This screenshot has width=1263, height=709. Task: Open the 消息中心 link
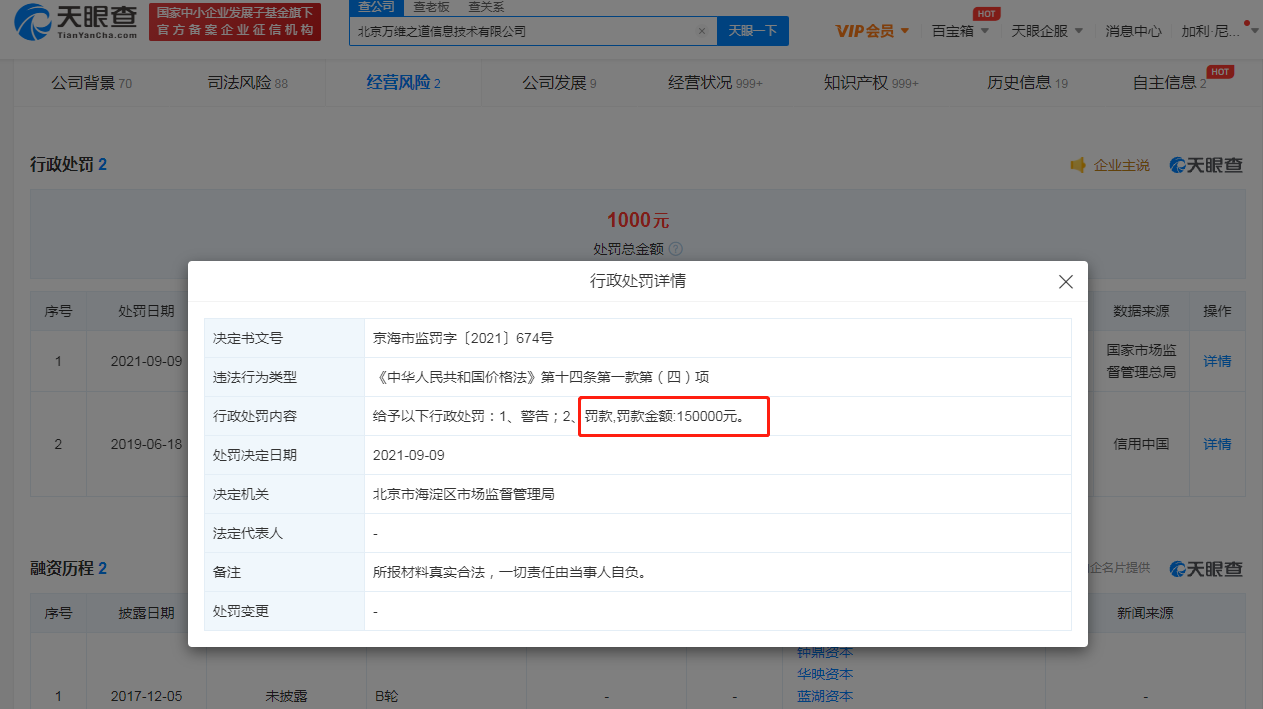click(x=1133, y=31)
